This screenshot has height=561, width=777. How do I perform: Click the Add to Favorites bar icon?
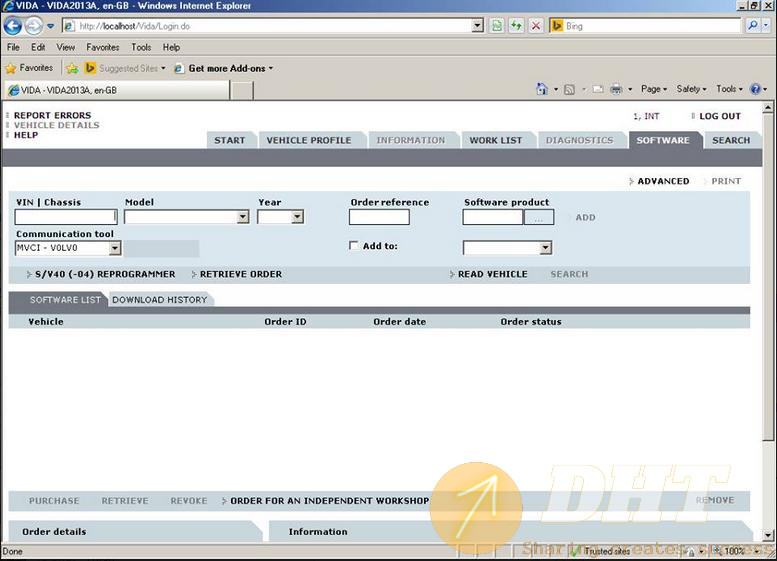coord(72,68)
